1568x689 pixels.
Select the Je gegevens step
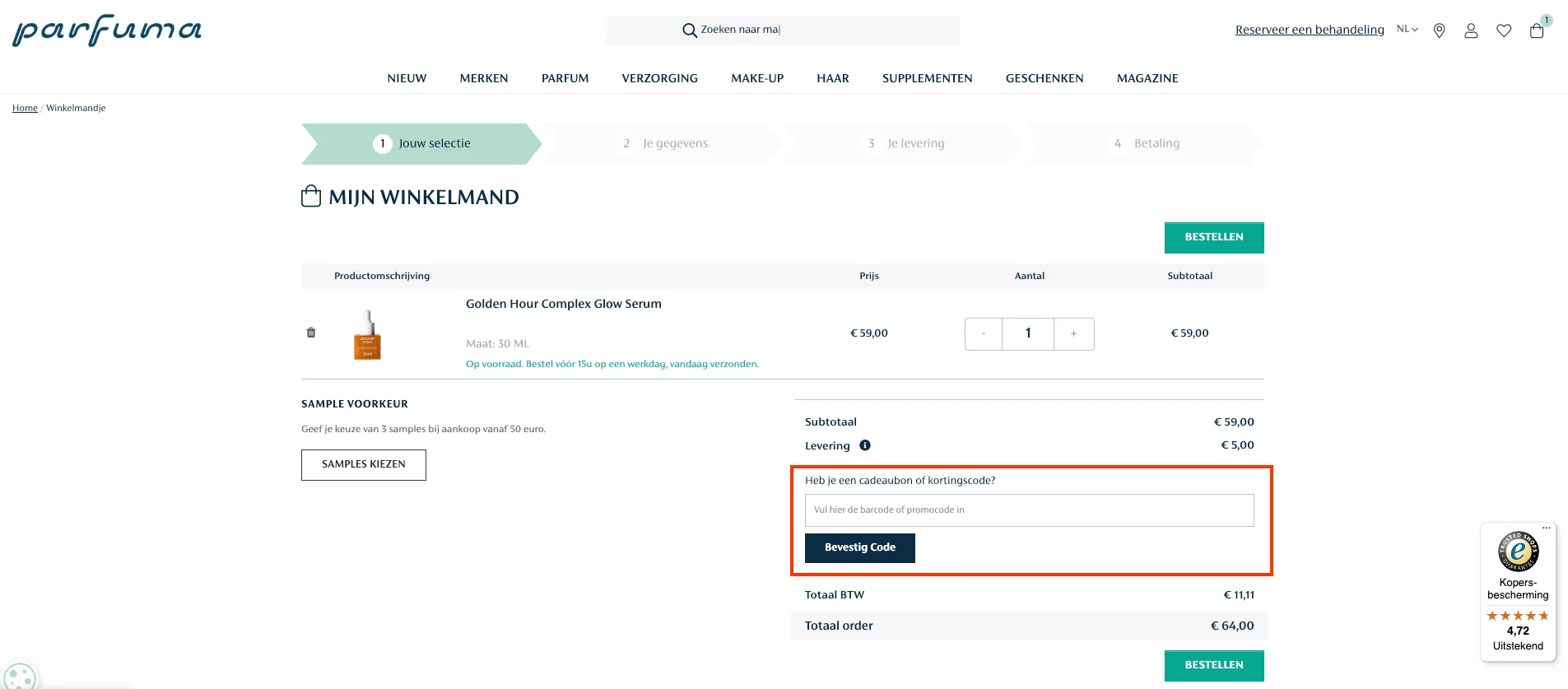click(664, 144)
